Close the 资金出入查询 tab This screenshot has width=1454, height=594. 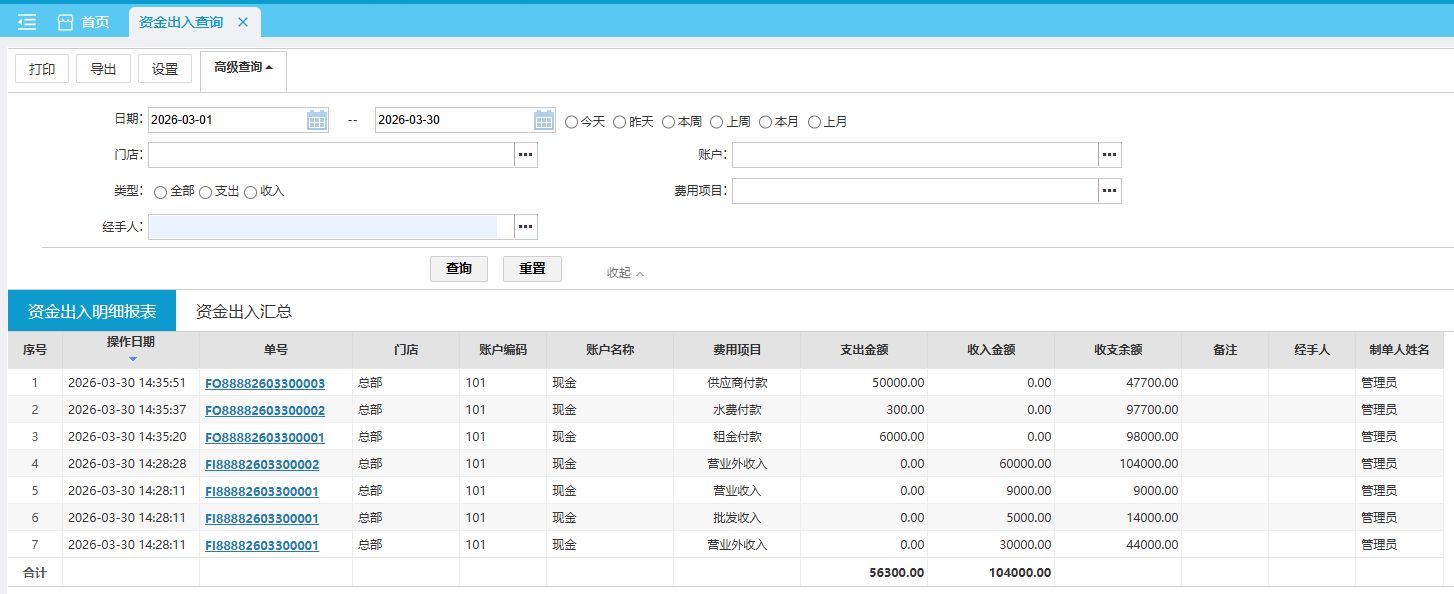point(243,22)
